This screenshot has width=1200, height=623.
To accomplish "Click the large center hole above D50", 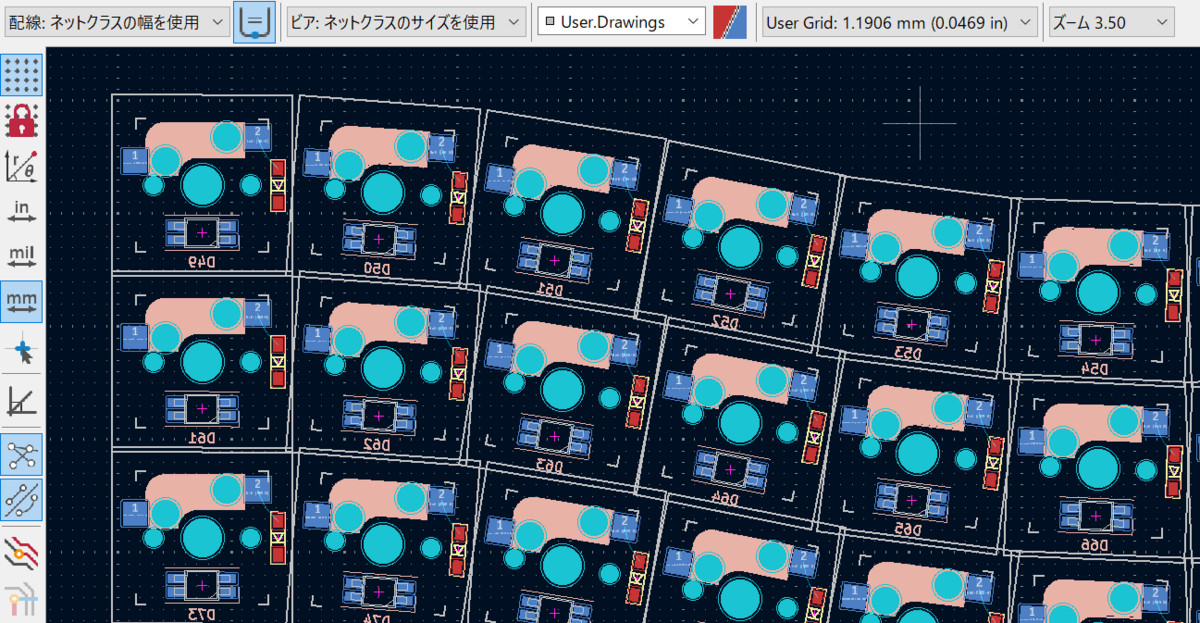I will 381,193.
